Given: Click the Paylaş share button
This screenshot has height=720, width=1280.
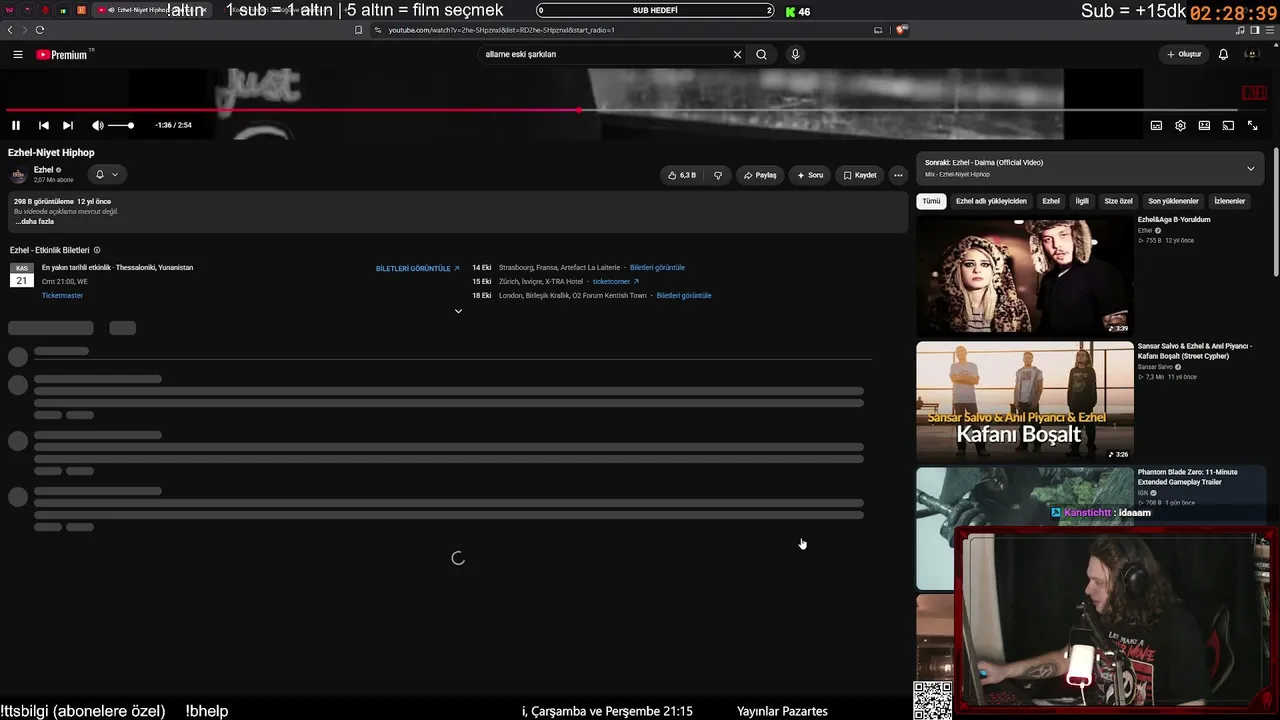Looking at the screenshot, I should [x=760, y=175].
